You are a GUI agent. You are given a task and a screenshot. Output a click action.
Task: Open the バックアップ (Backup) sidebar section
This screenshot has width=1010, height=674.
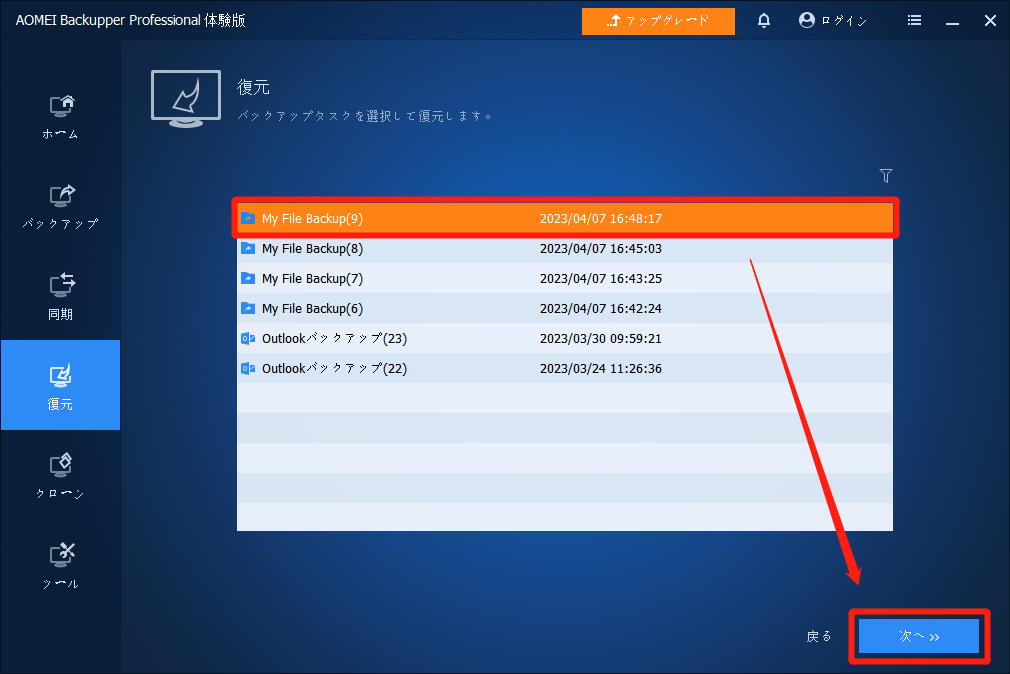61,207
